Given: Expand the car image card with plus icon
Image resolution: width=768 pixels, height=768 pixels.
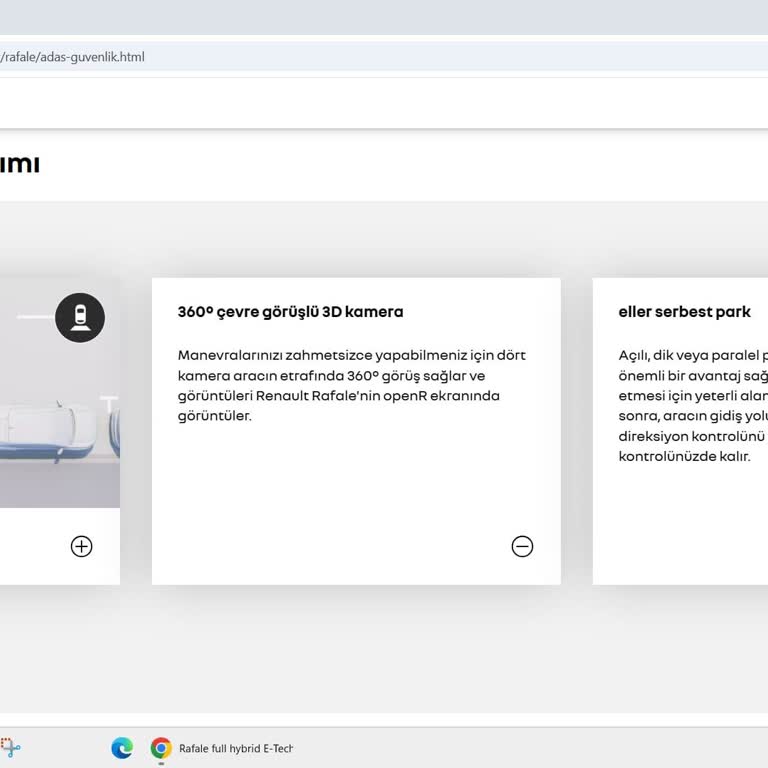Looking at the screenshot, I should (81, 546).
